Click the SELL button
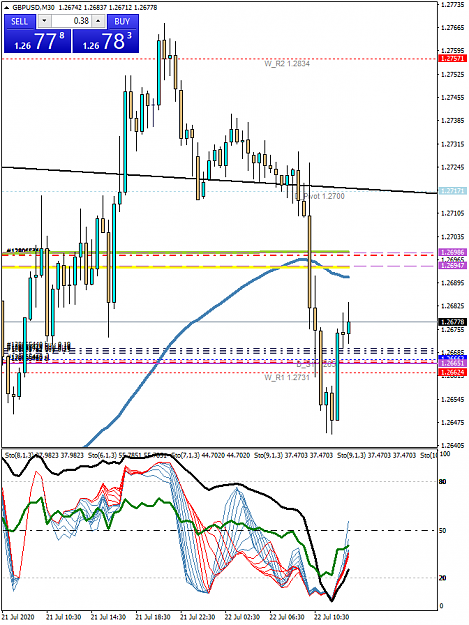 click(20, 22)
